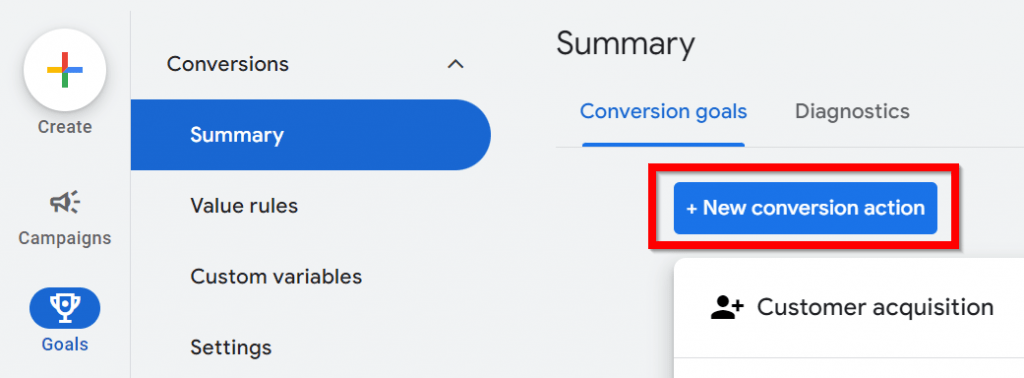Click the Campaigns label in the left rail
This screenshot has width=1024, height=378.
pyautogui.click(x=65, y=238)
